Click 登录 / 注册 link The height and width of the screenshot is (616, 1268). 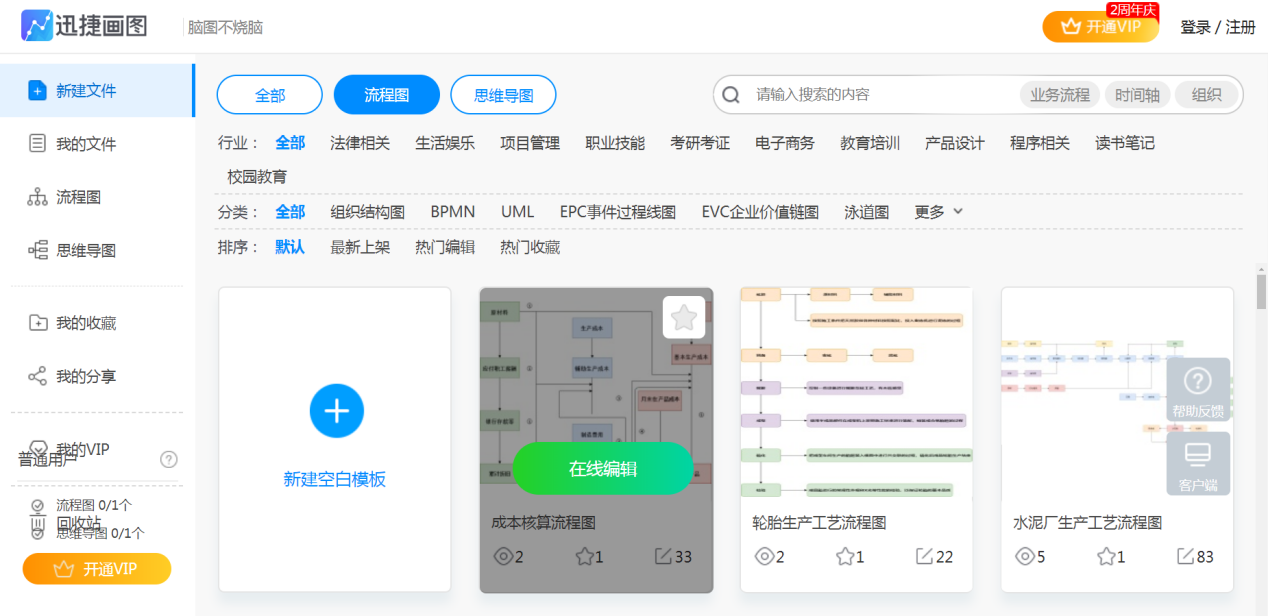[x=1218, y=27]
